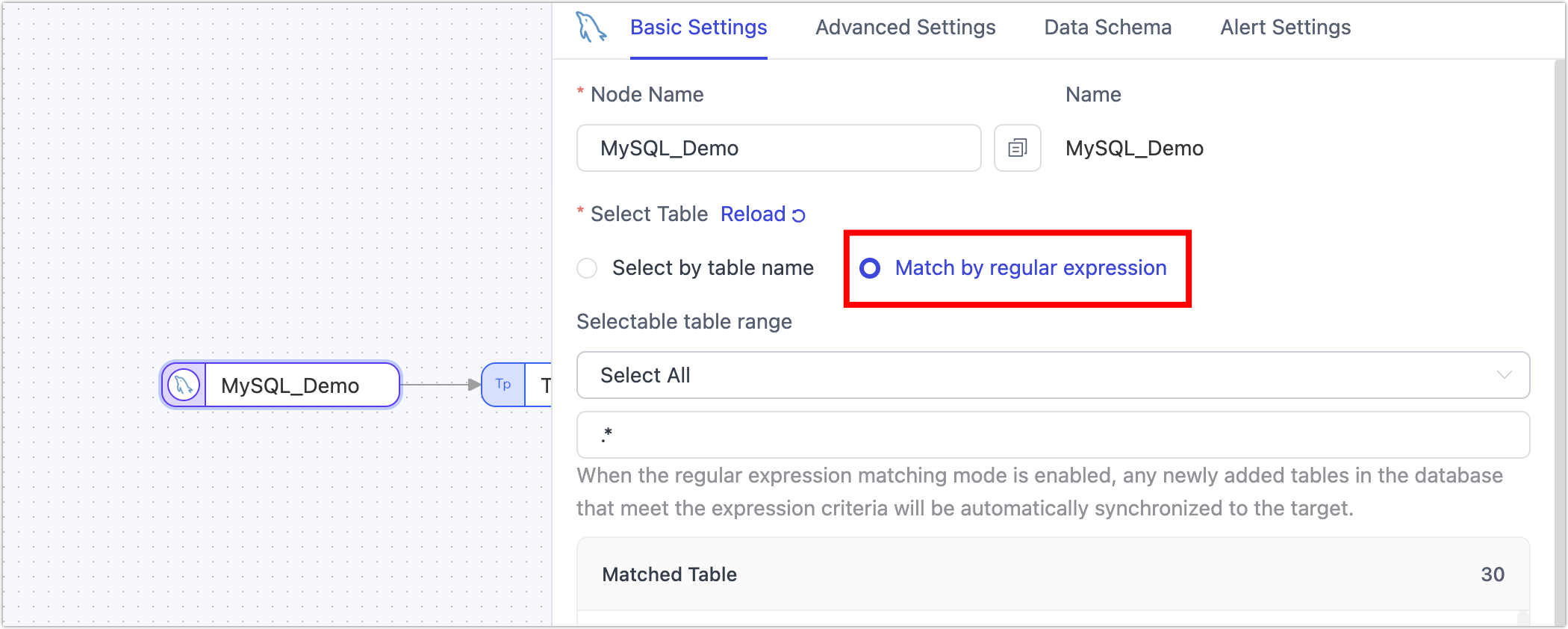Click the regular expression input containing '.*'
The height and width of the screenshot is (629, 1568).
click(x=1053, y=434)
